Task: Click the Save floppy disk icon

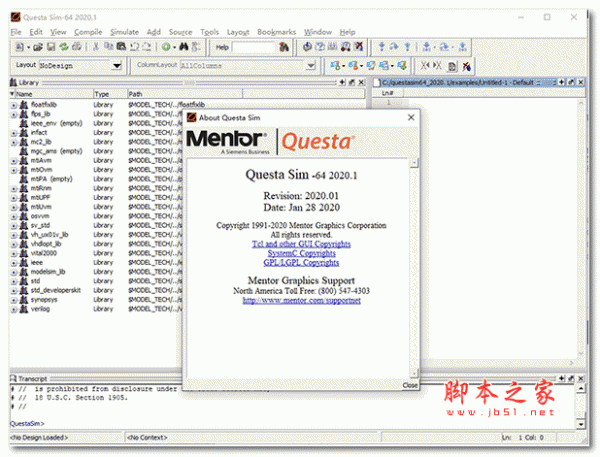Action: [x=51, y=47]
